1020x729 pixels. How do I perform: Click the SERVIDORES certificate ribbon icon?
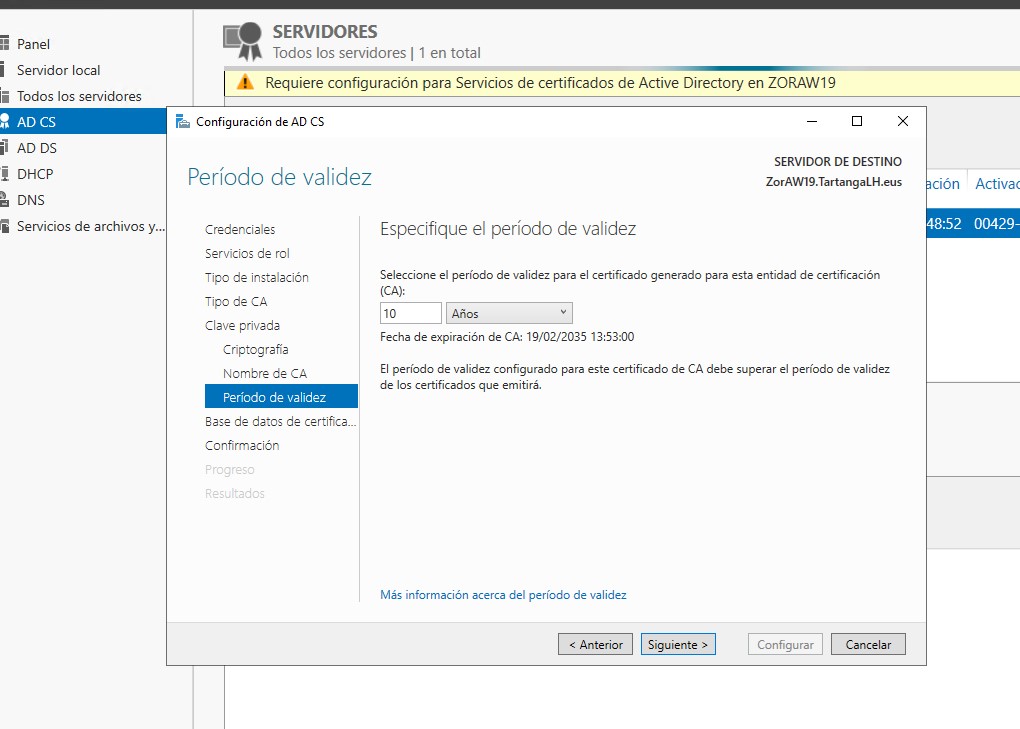(x=243, y=41)
